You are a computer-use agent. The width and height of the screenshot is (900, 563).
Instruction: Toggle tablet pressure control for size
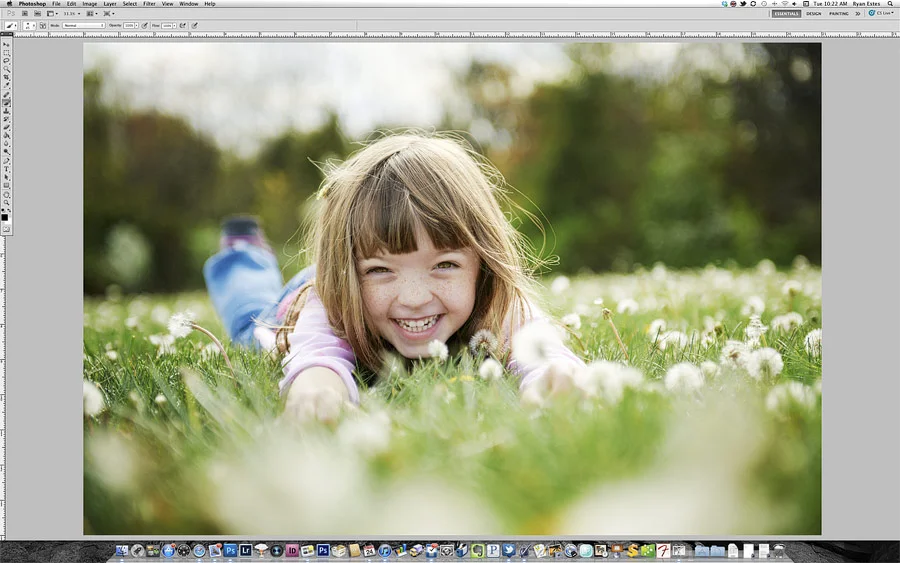[x=195, y=25]
